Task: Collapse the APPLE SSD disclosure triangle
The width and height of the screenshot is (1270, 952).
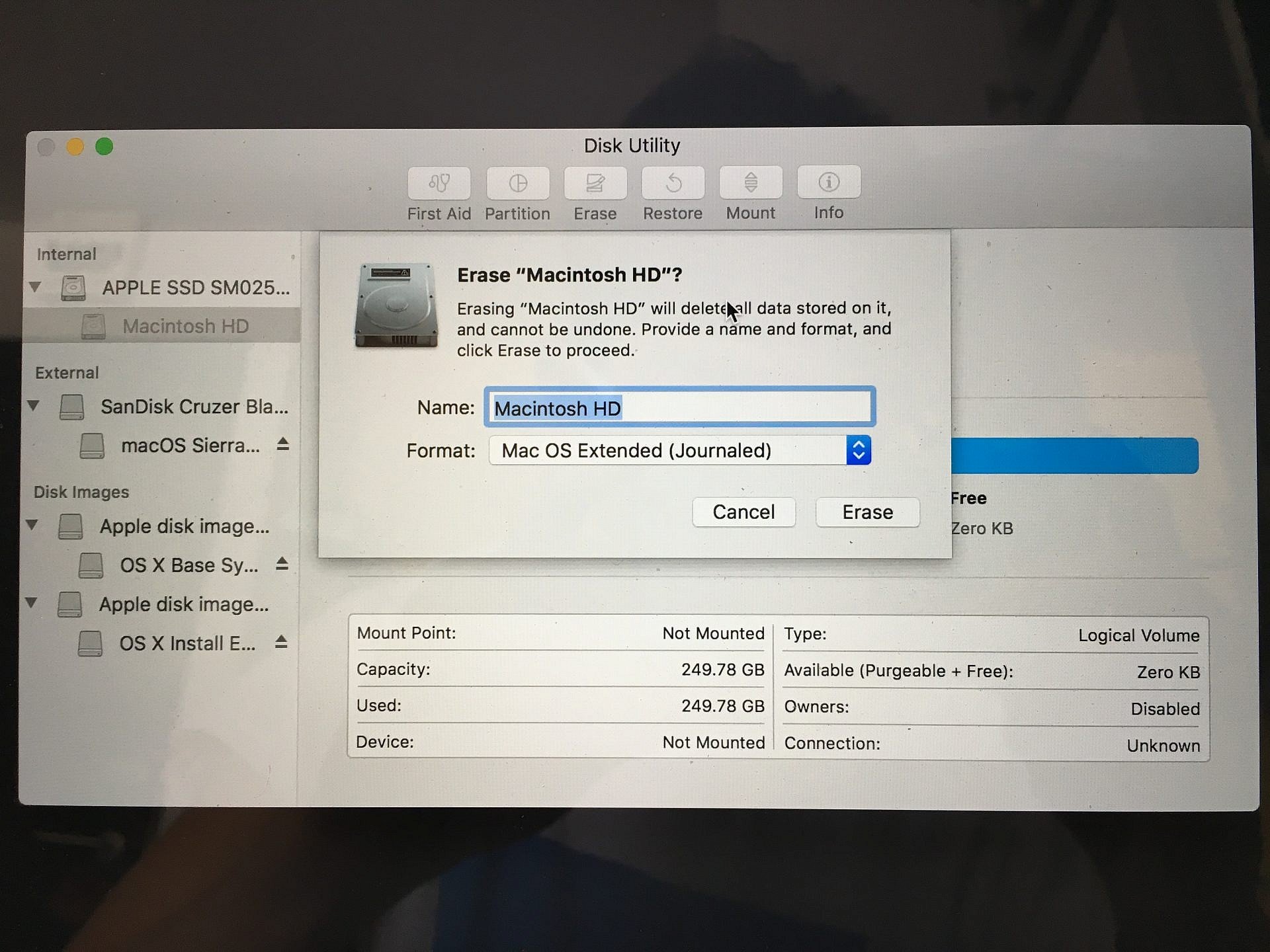Action: [35, 287]
